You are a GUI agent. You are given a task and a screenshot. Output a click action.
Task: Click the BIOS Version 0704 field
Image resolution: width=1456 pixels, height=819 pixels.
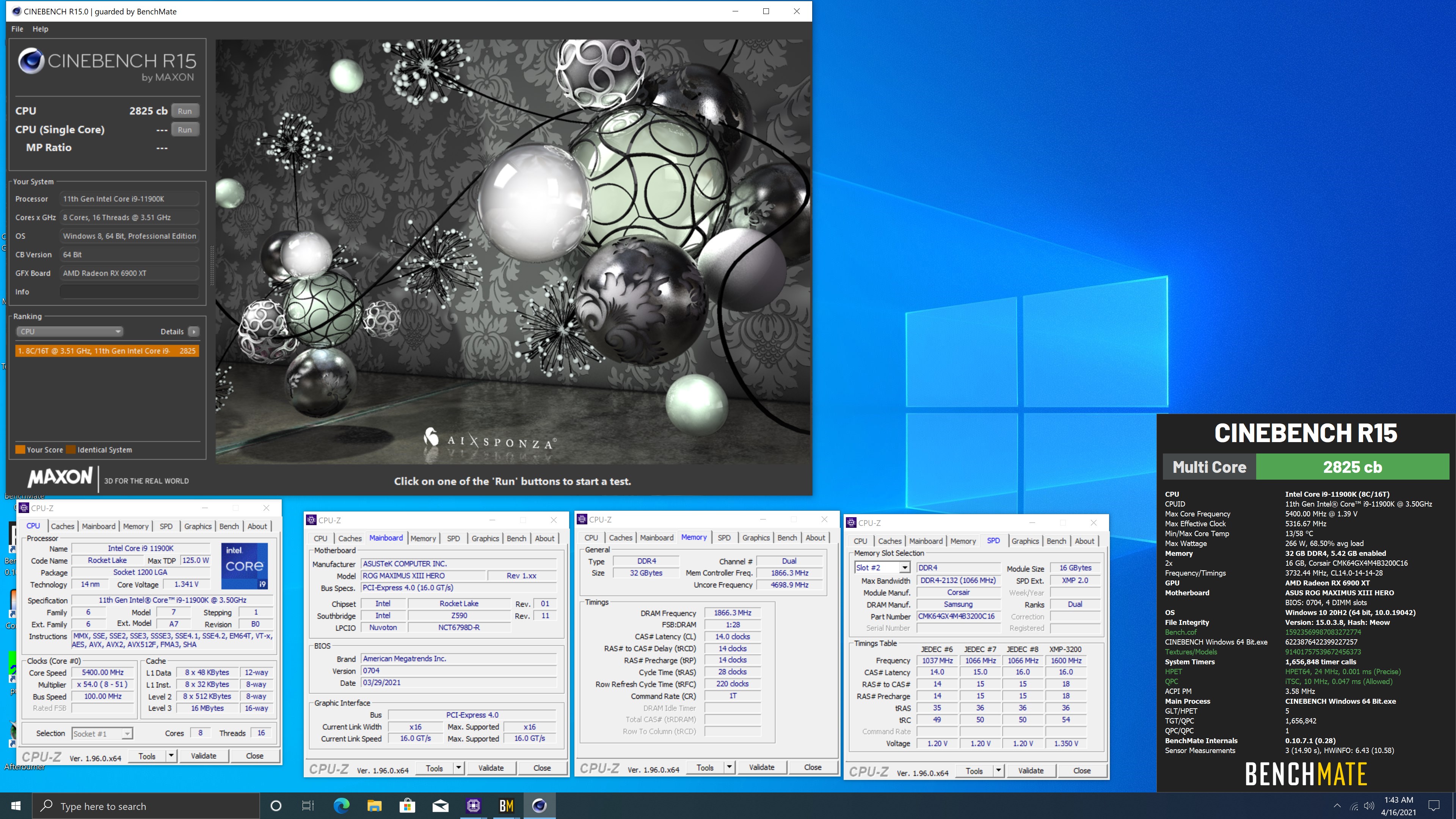(459, 670)
